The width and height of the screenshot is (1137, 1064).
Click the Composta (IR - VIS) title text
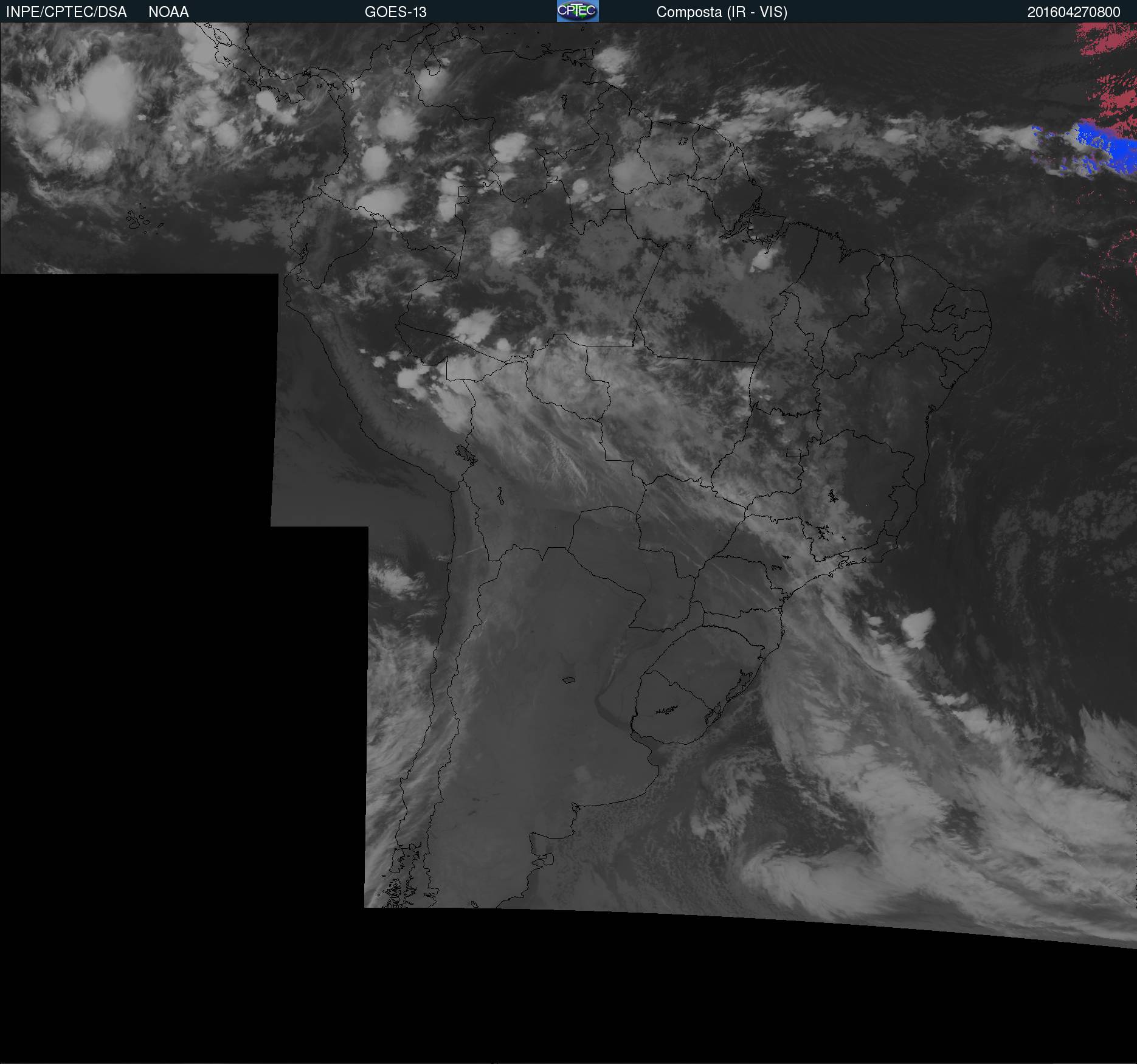(x=722, y=12)
